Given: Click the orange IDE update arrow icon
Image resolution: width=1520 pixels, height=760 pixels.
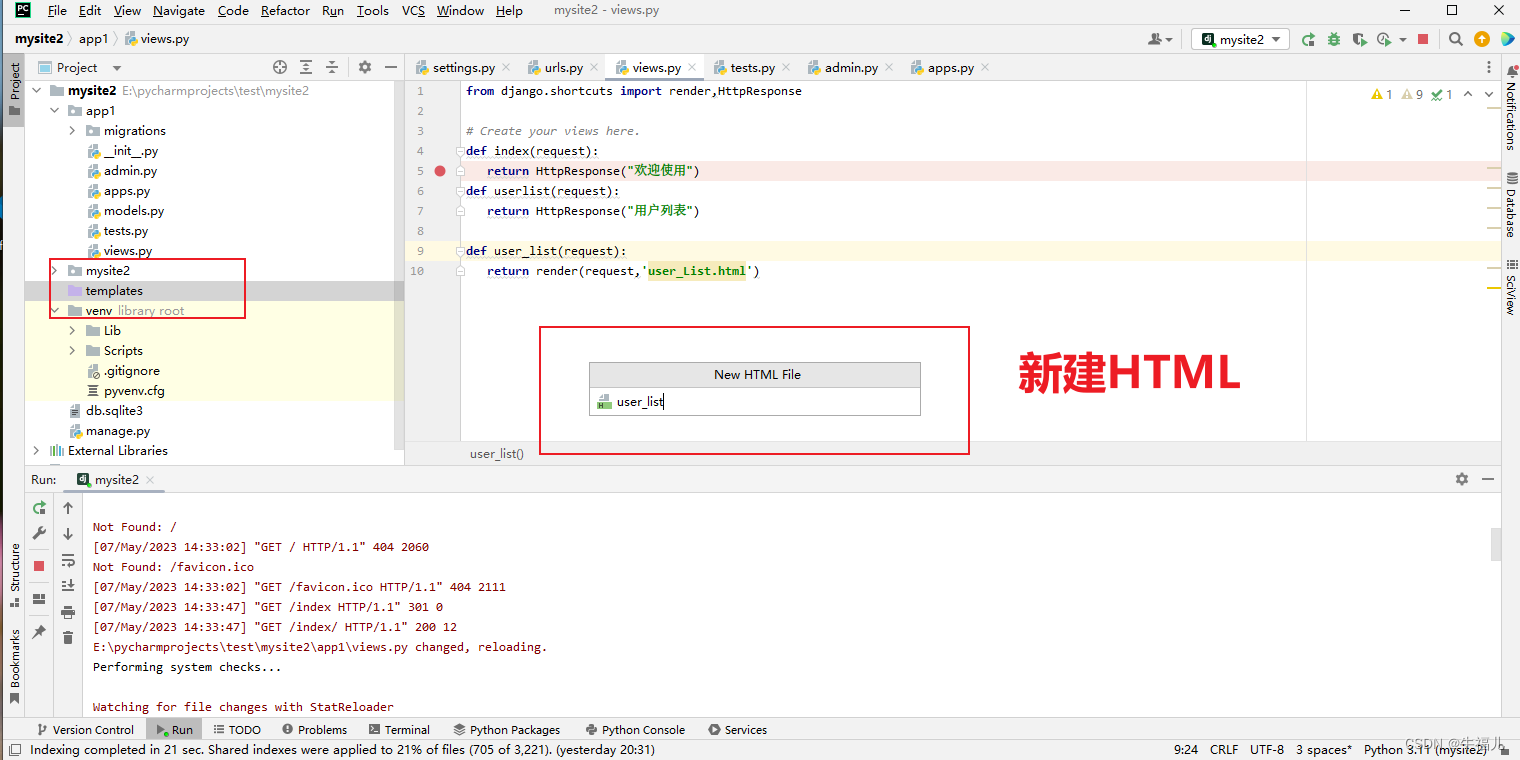Looking at the screenshot, I should pyautogui.click(x=1482, y=39).
